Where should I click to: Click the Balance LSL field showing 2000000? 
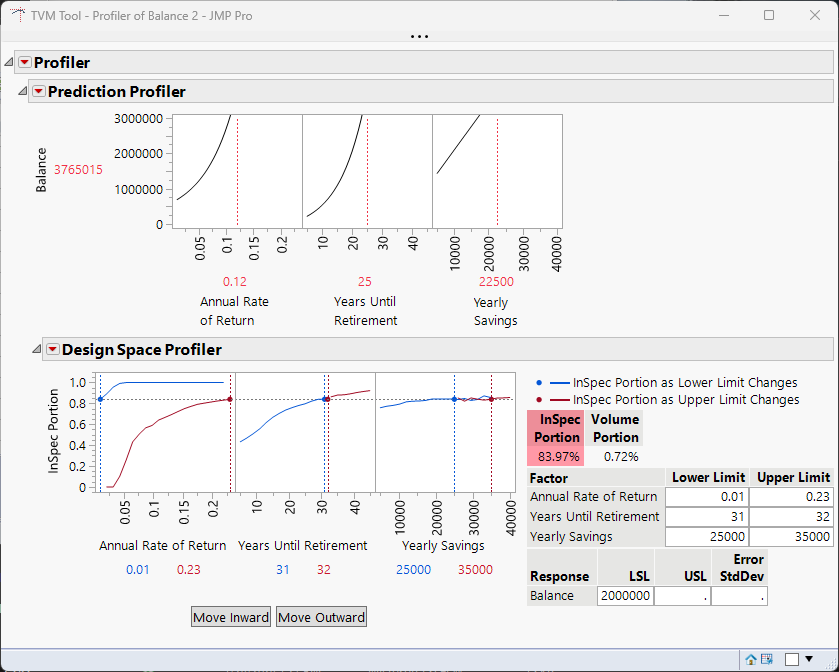click(x=625, y=596)
